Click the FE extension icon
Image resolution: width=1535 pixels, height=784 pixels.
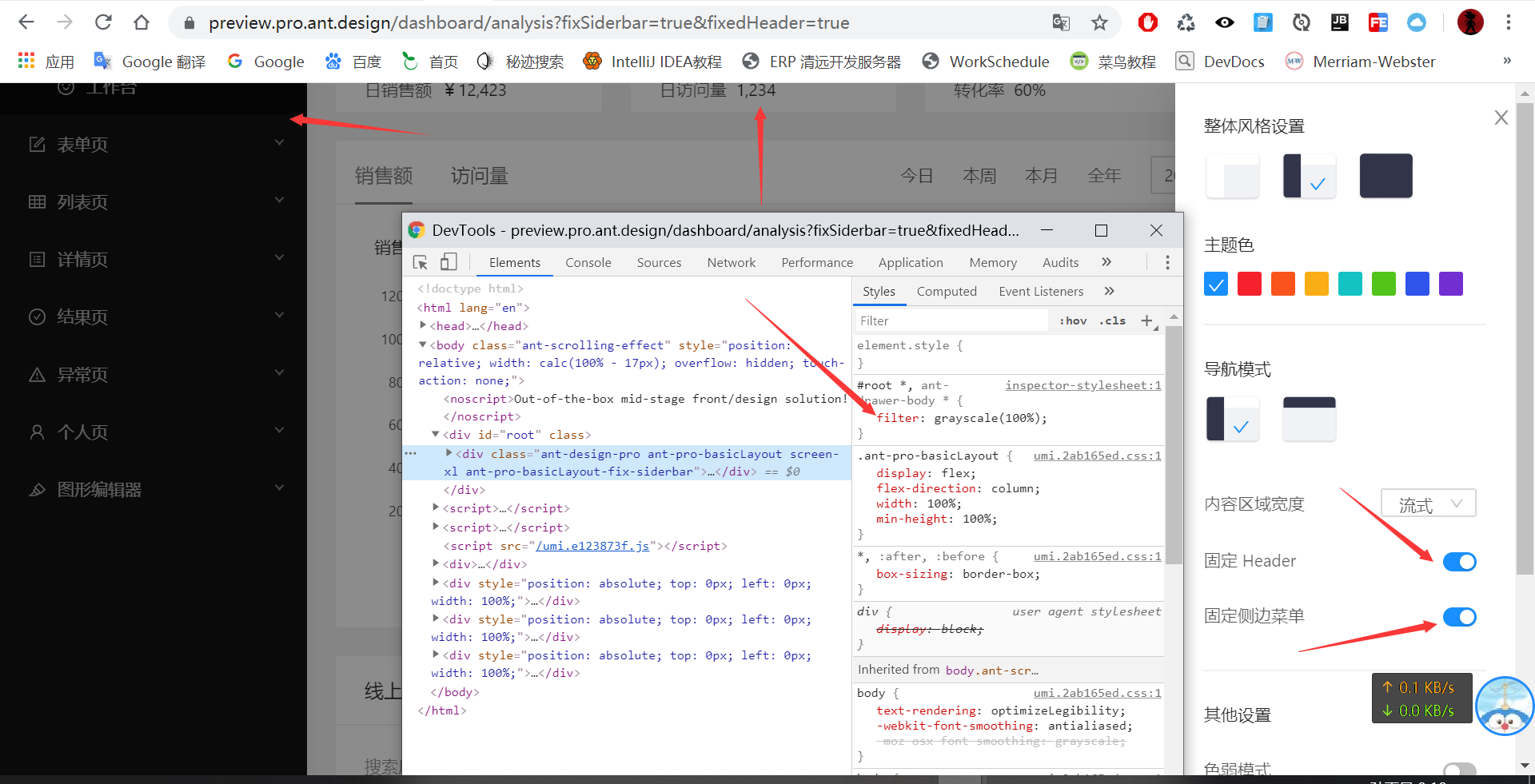point(1378,22)
